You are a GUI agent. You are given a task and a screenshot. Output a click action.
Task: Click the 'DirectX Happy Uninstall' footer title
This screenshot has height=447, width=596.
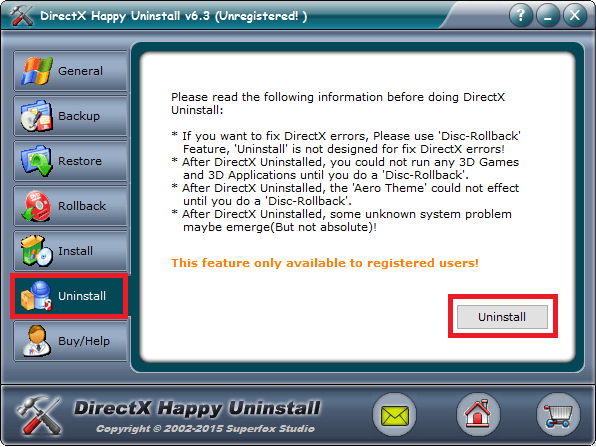[197, 409]
